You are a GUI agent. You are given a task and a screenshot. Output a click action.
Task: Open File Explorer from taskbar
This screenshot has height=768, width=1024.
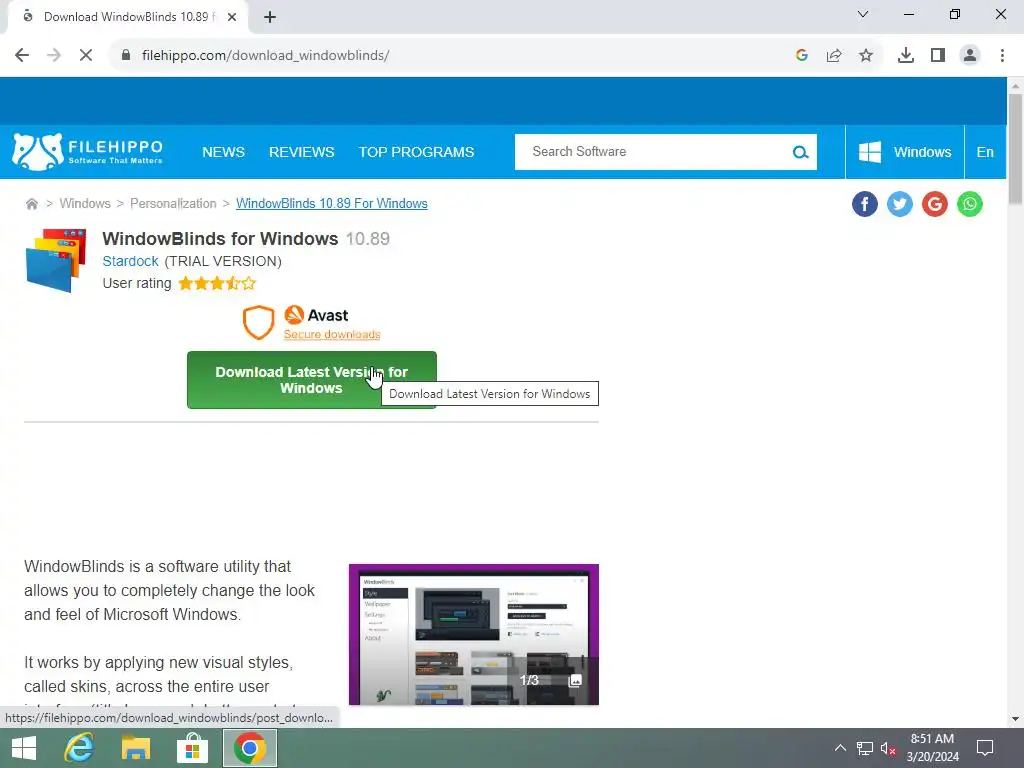pyautogui.click(x=136, y=748)
